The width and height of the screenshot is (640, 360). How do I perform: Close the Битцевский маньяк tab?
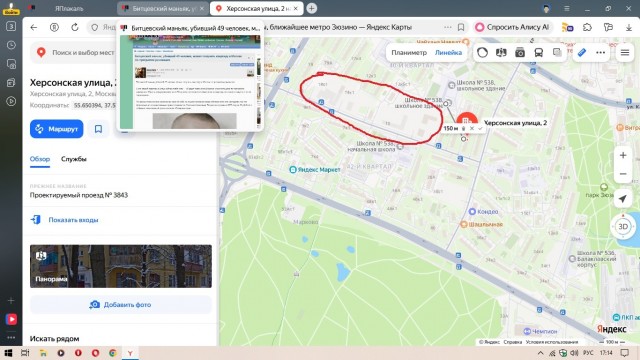click(x=202, y=8)
